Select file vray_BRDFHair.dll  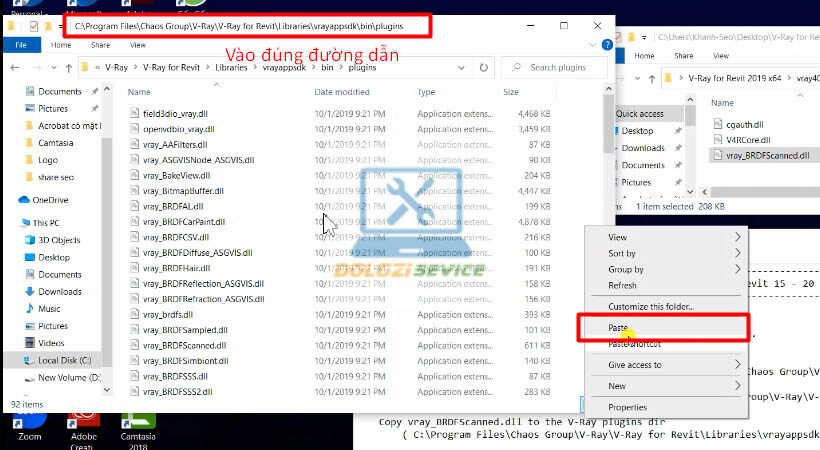[x=176, y=268]
